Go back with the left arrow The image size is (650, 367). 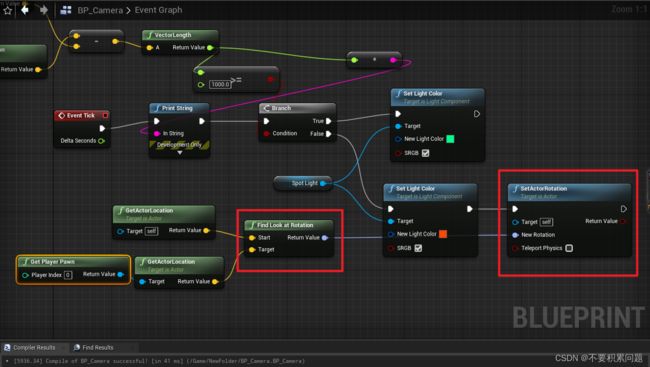click(25, 10)
